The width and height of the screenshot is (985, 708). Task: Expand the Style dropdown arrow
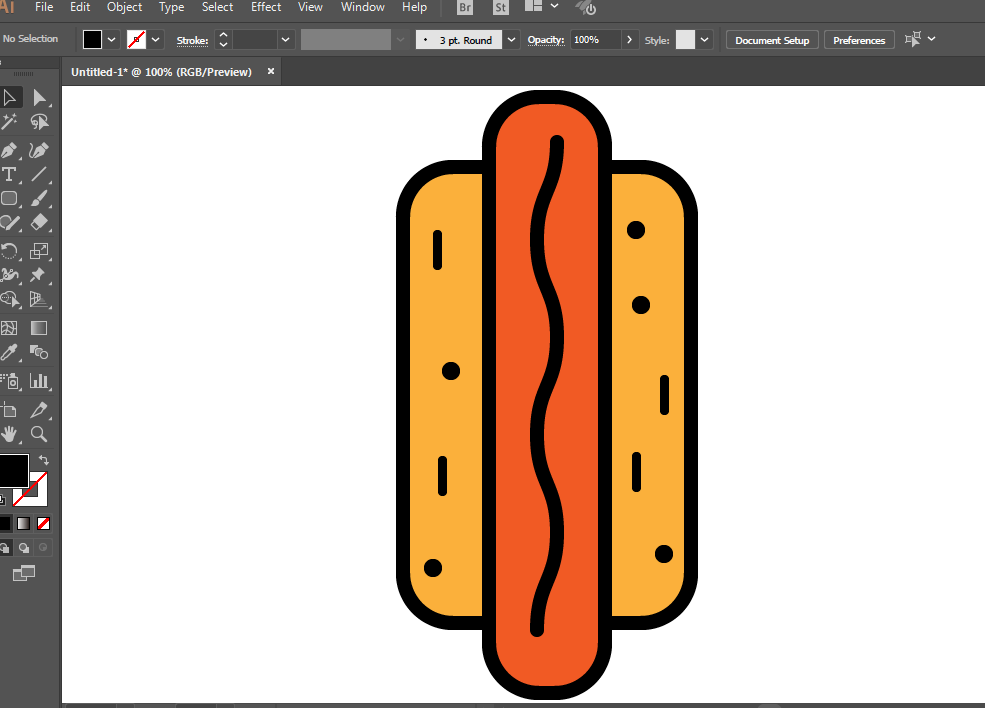point(705,40)
